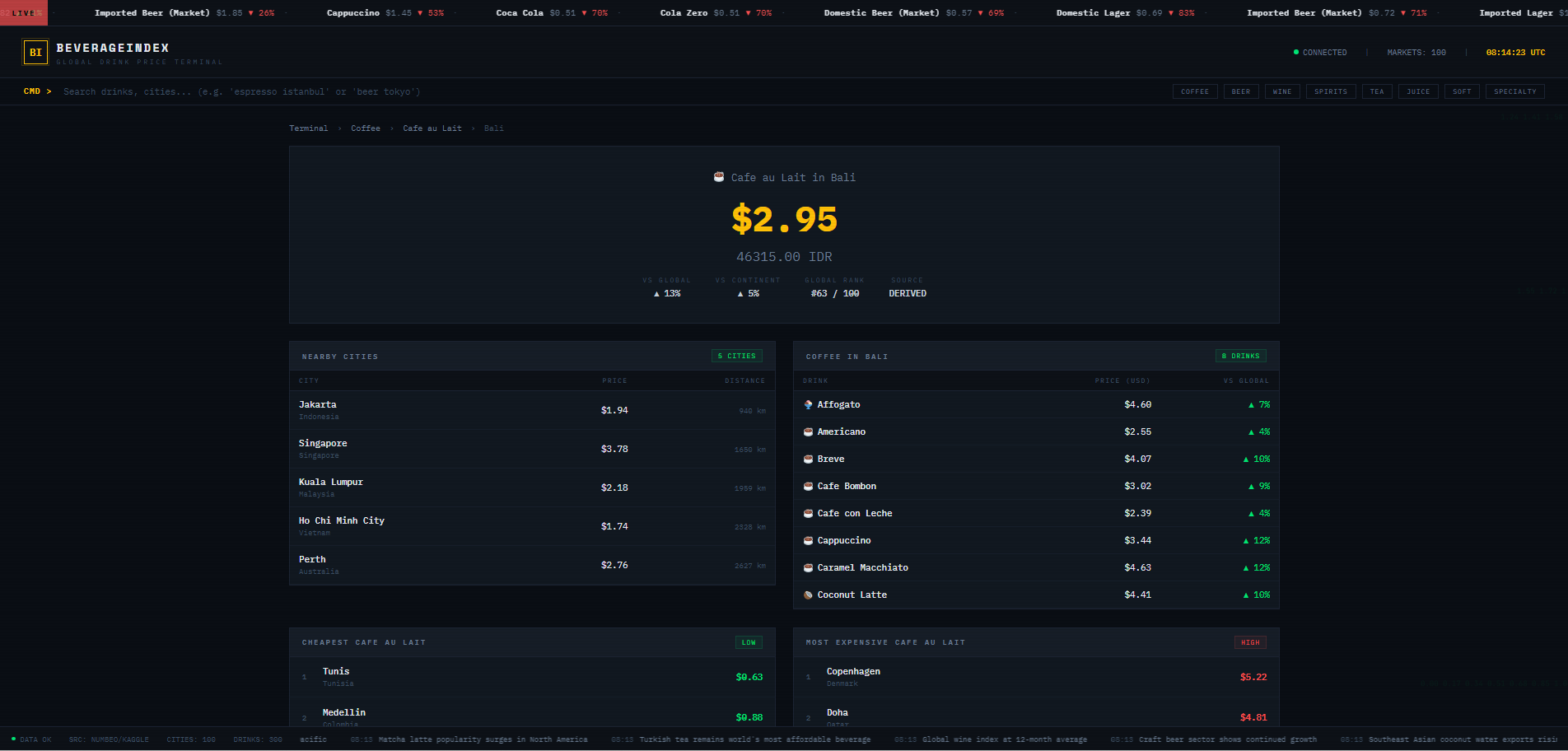Filter by the SPIRITS category
1568x751 pixels.
pos(1331,91)
